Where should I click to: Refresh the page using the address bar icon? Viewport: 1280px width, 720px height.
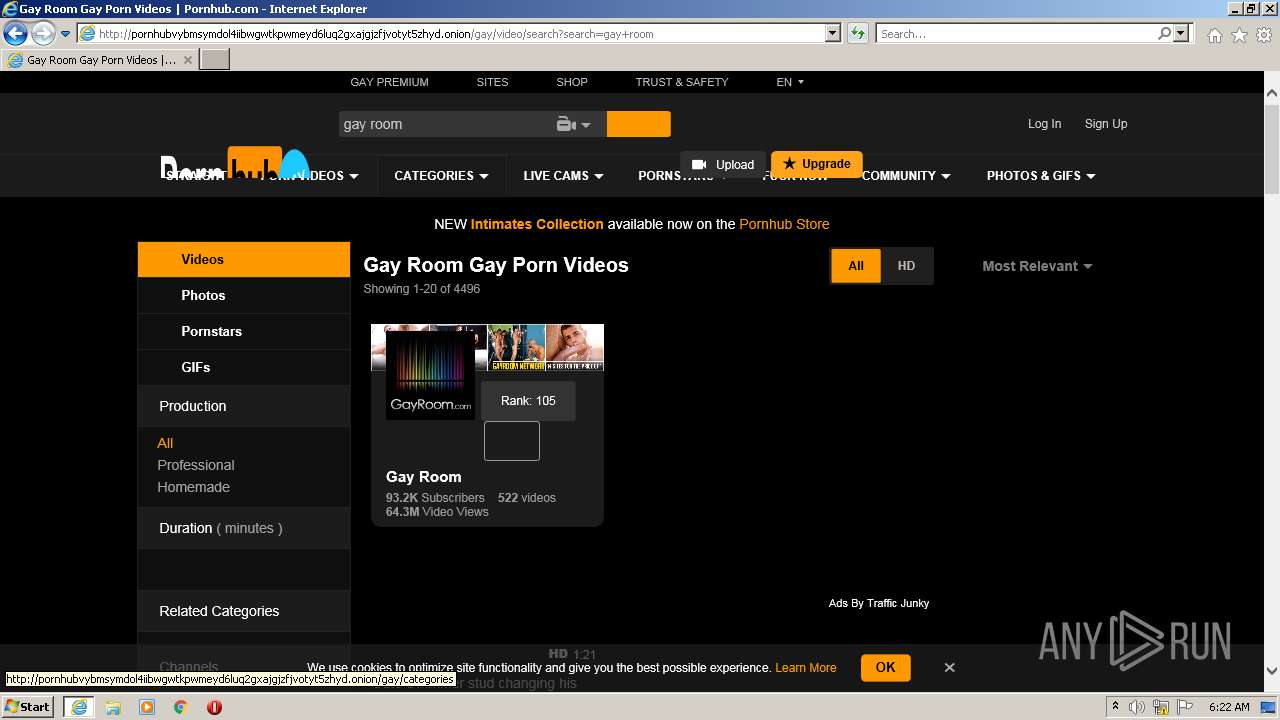click(857, 33)
